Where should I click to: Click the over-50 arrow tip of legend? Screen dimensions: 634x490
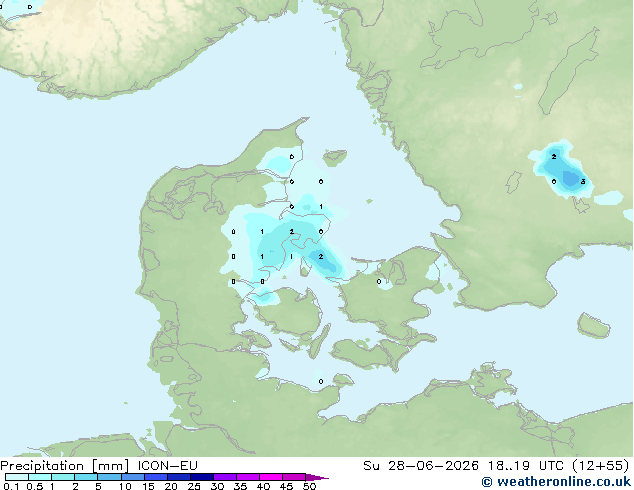(317, 477)
